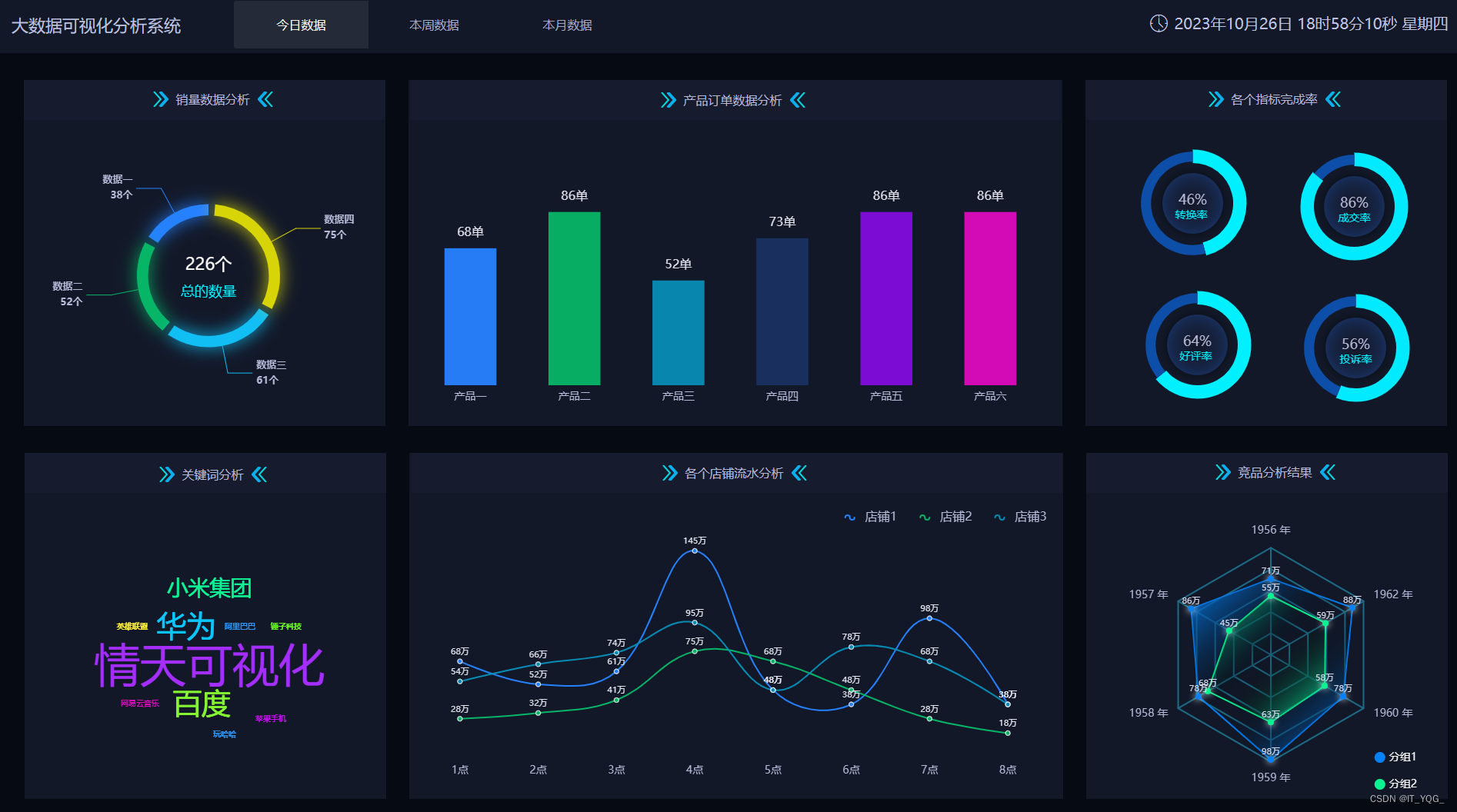Toggle the 分组2 radar legend

point(1395,784)
